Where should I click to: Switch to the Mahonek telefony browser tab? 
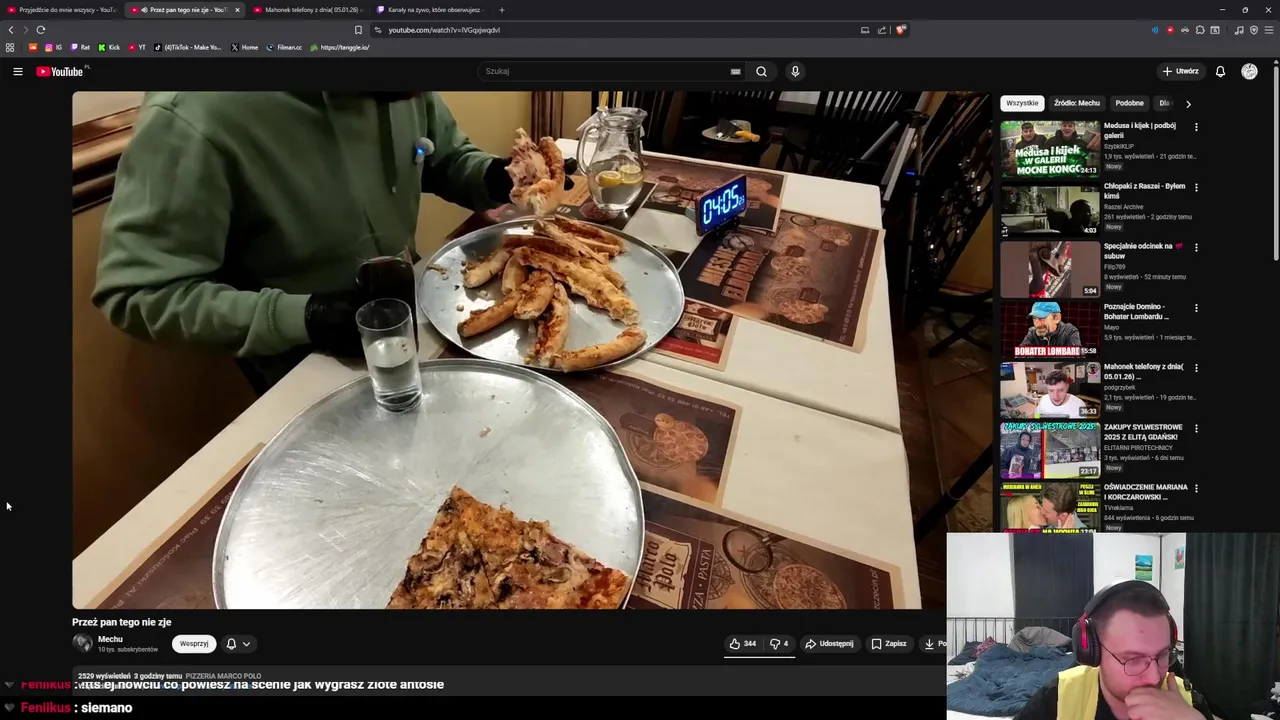[x=308, y=10]
